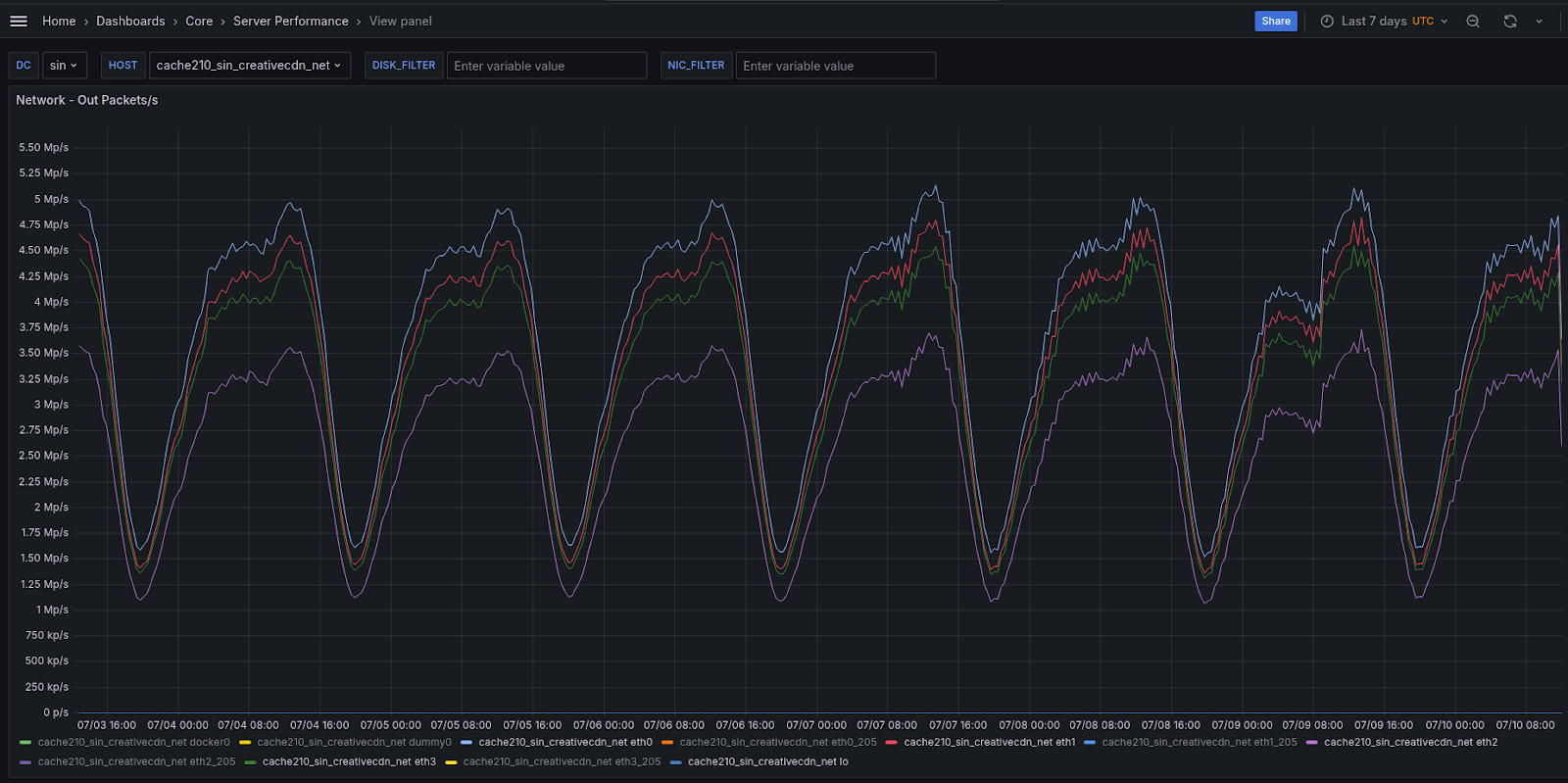Image resolution: width=1568 pixels, height=783 pixels.
Task: Open the HOST dropdown cache210_sin_creativecdn_net
Action: tap(250, 66)
